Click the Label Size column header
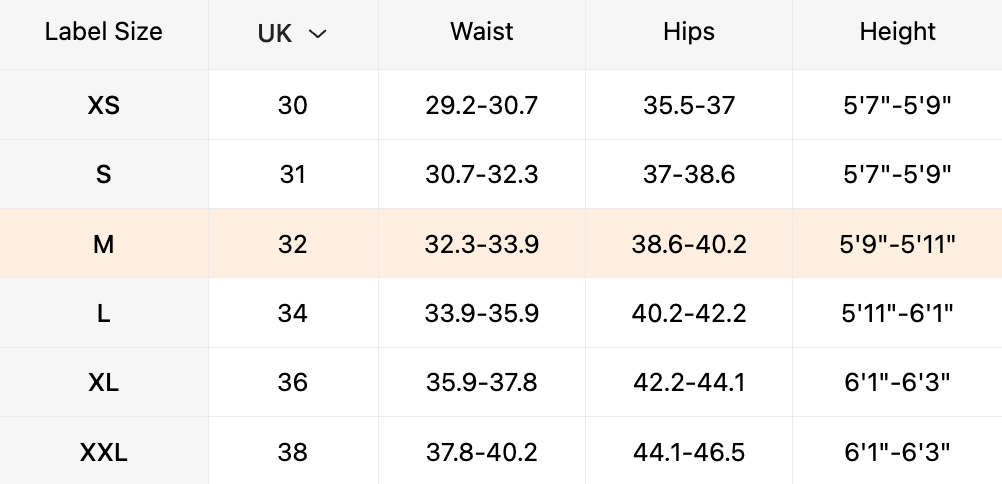1002x484 pixels. (x=104, y=32)
